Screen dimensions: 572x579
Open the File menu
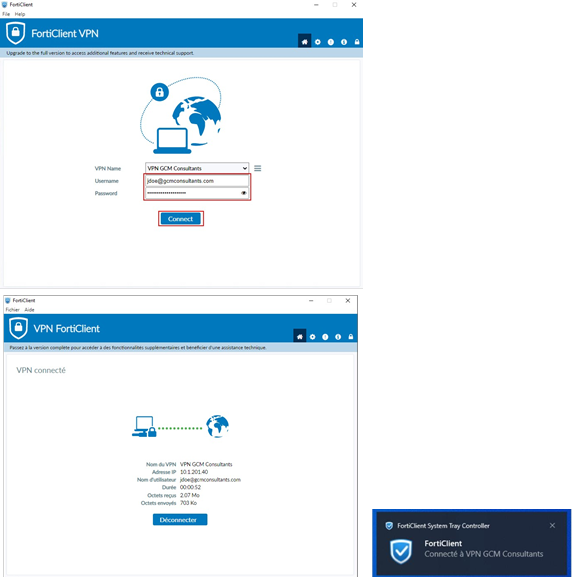(6, 14)
